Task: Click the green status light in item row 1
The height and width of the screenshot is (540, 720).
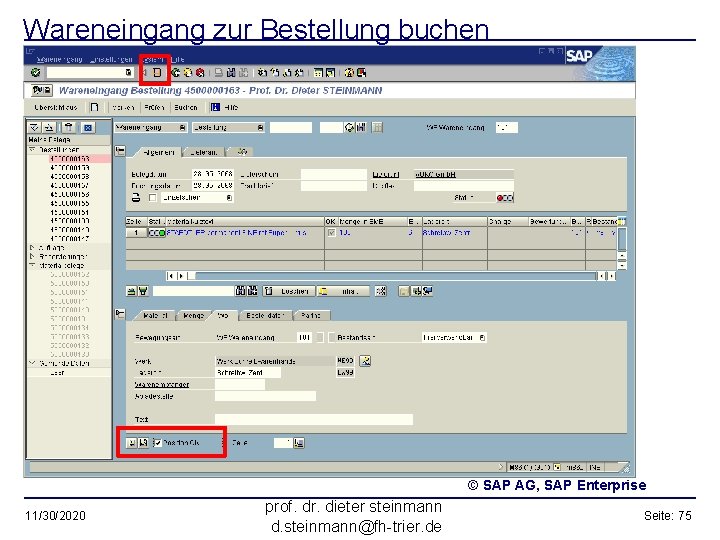Action: (161, 233)
